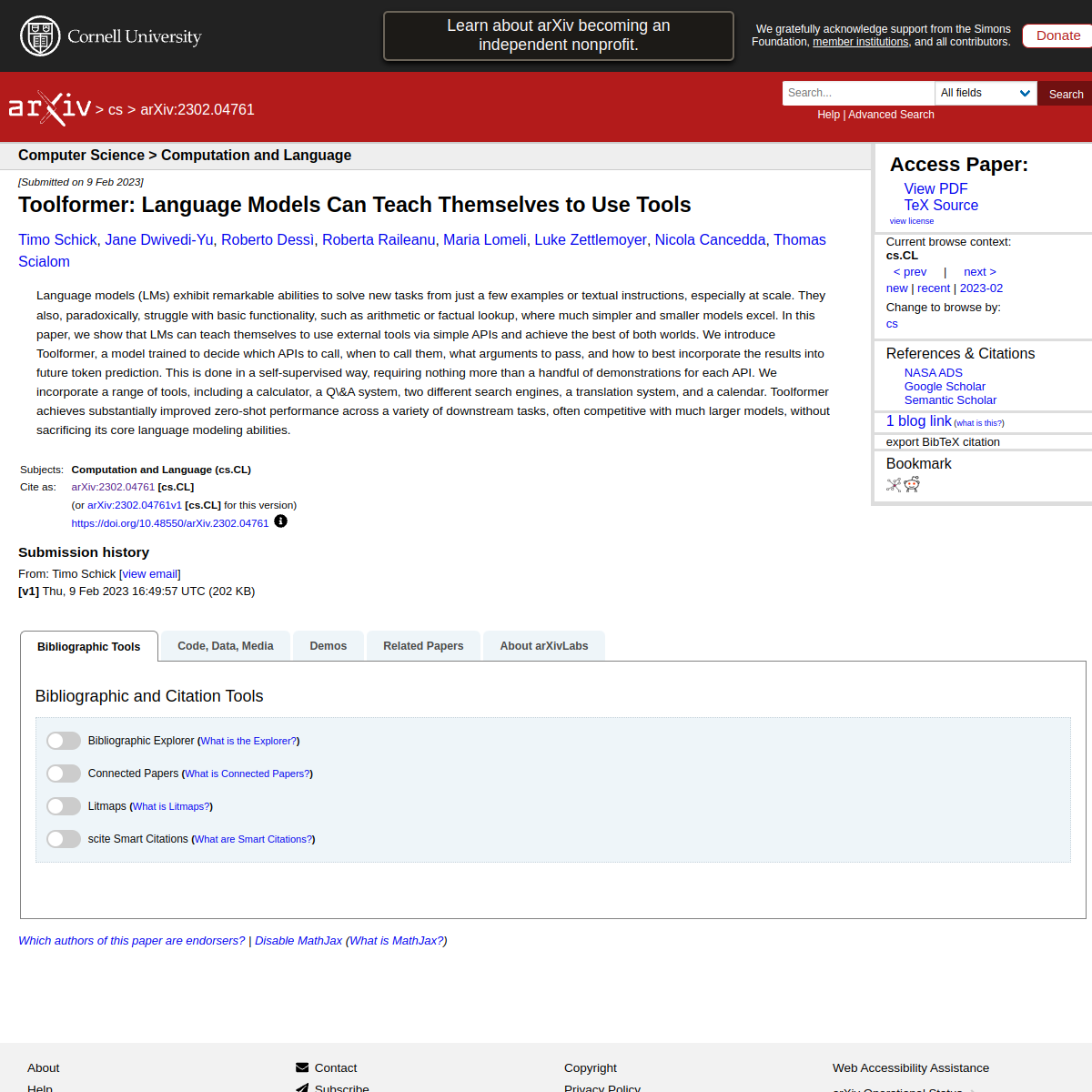Open recent cs.CL listings link
This screenshot has width=1092, height=1092.
coord(934,288)
